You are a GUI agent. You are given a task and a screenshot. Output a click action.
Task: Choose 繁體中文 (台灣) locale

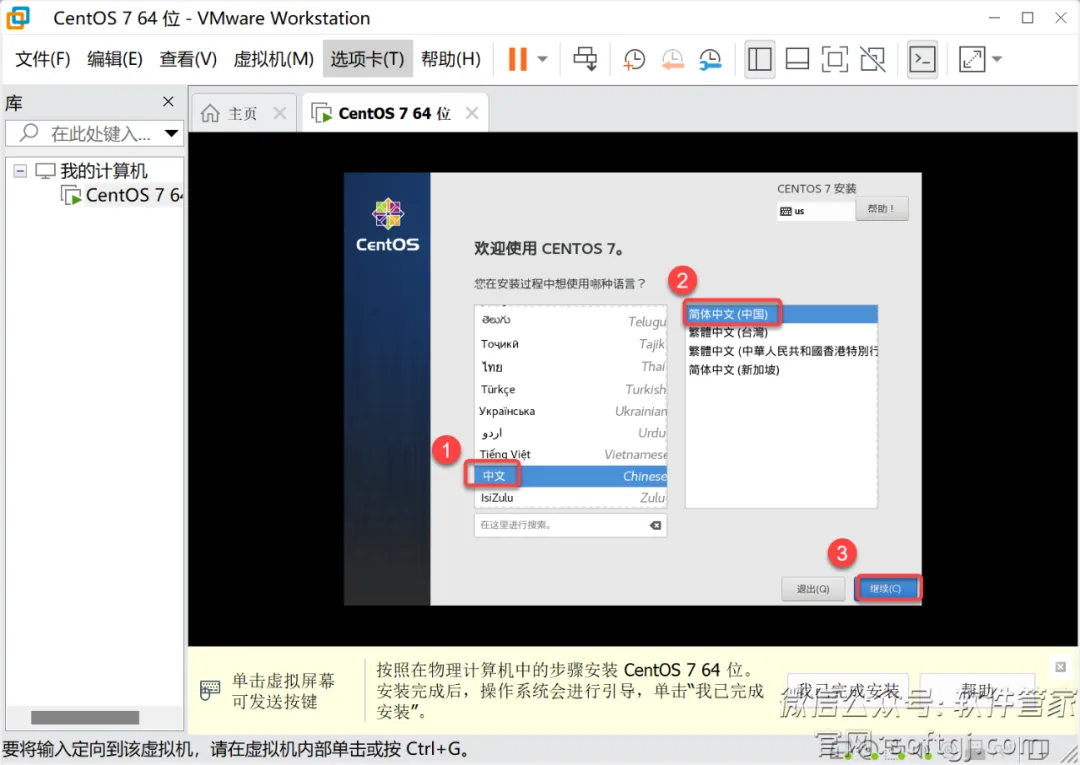(782, 333)
